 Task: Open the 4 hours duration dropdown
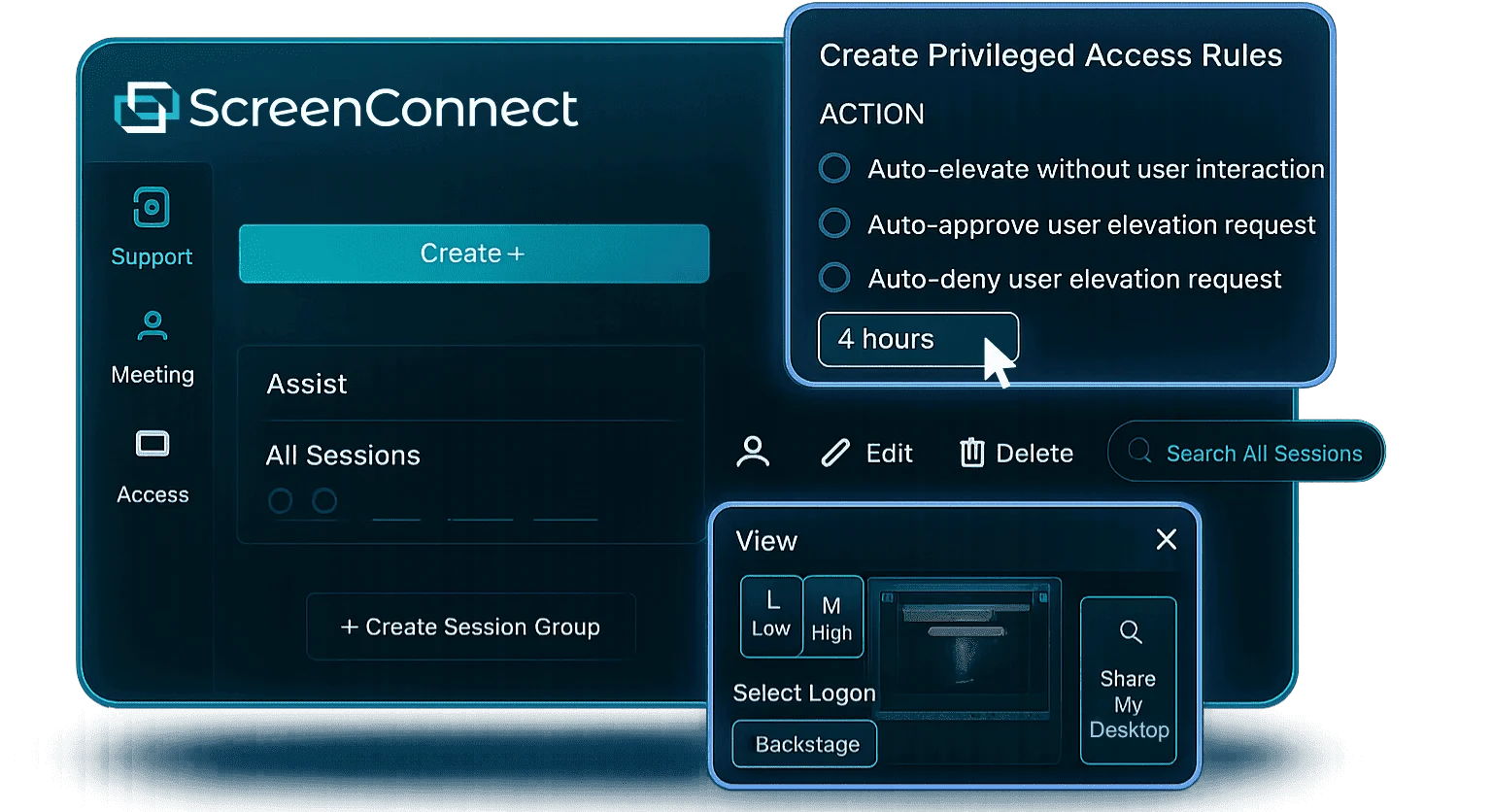pos(918,339)
